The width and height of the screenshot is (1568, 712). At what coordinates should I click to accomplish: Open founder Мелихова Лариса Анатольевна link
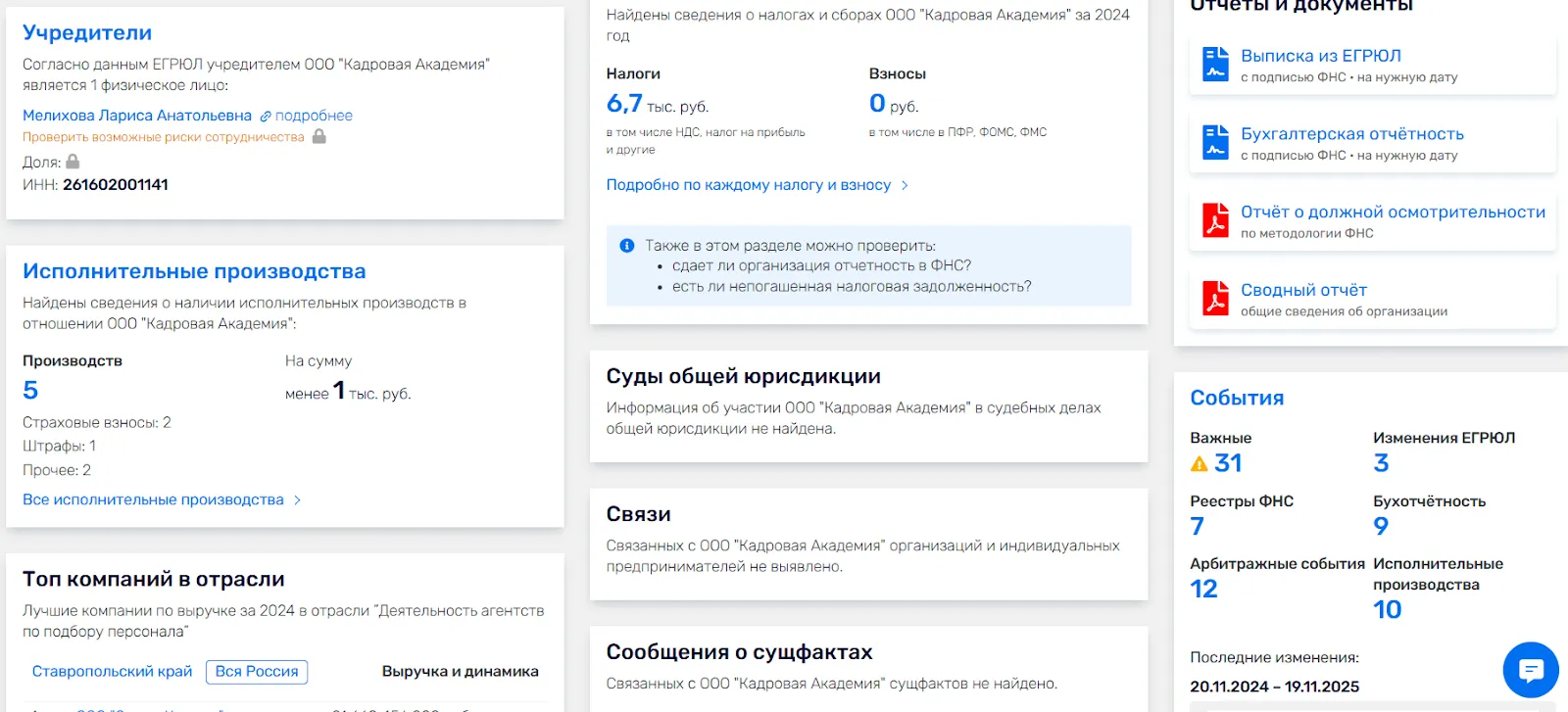(x=137, y=116)
